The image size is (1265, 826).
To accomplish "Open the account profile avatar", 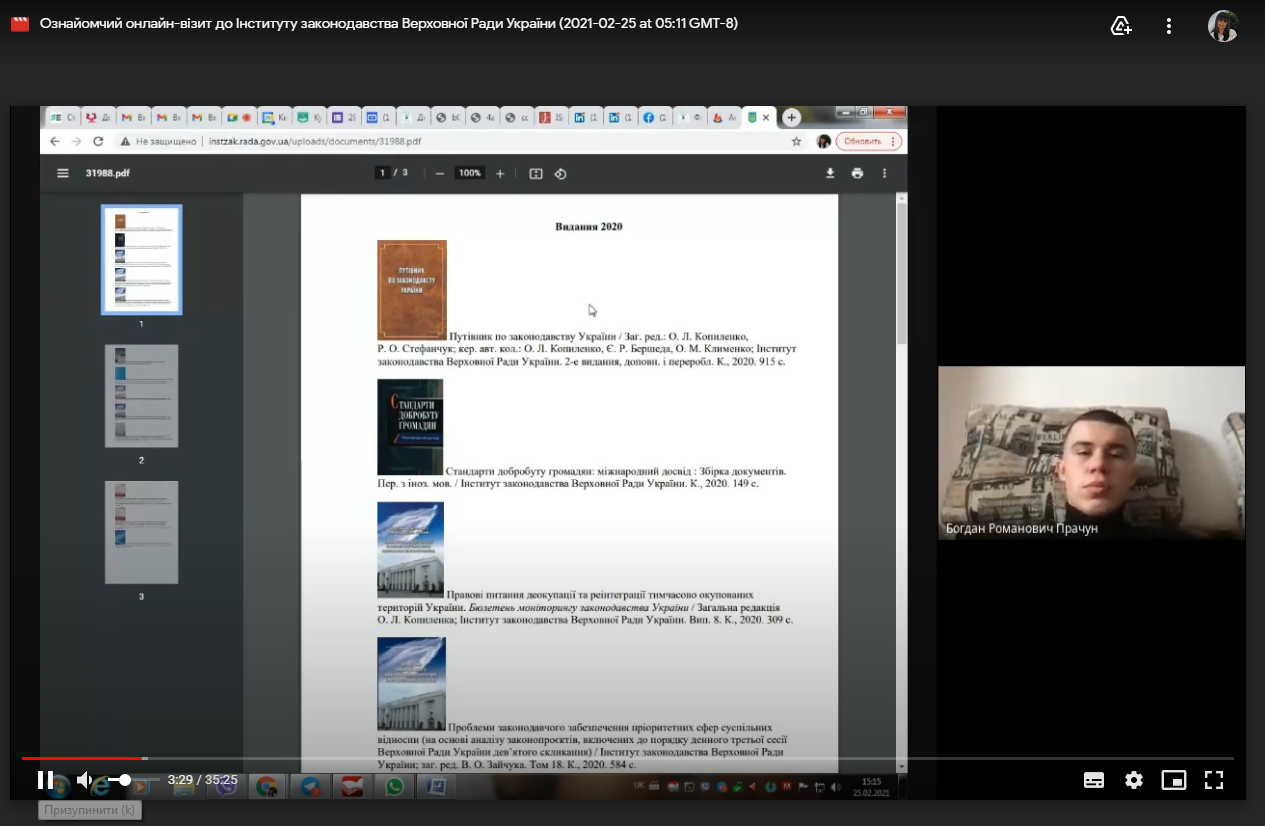I will pyautogui.click(x=1223, y=26).
